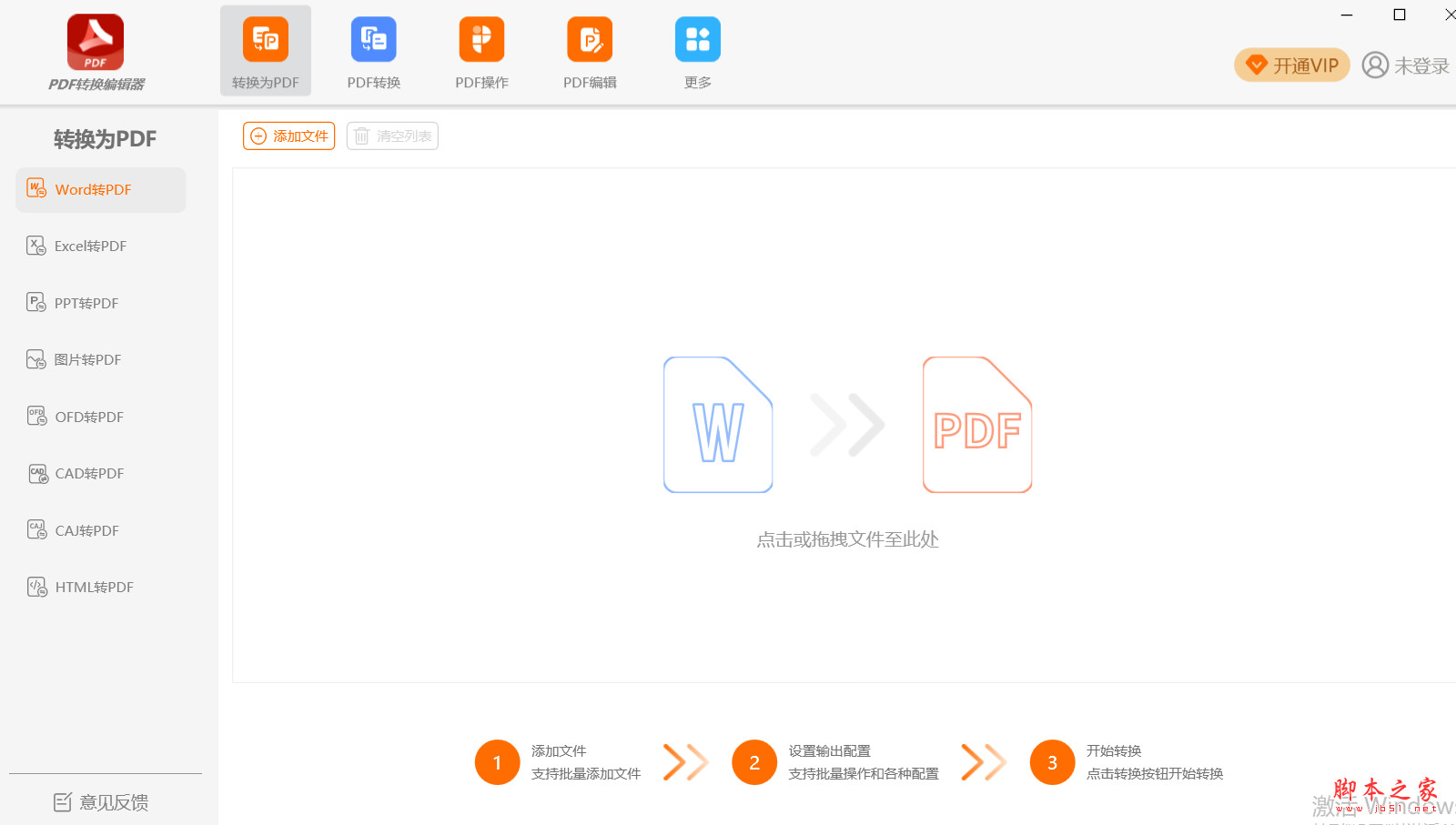Click the Excel转PDF sidebar icon
1456x825 pixels.
36,246
